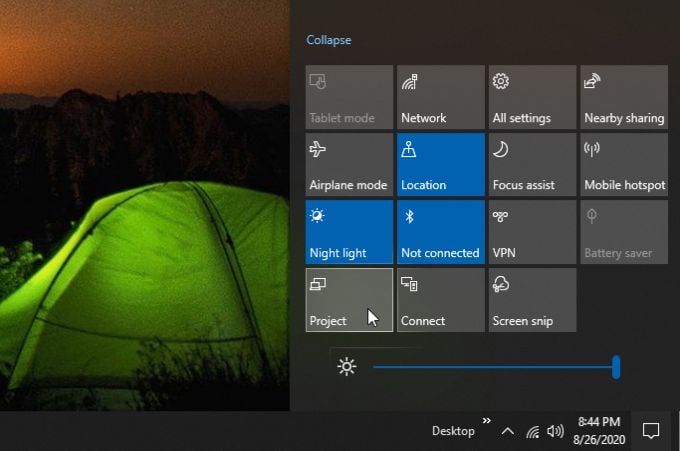The height and width of the screenshot is (451, 680).
Task: Open the Project display tile
Action: [x=349, y=300]
